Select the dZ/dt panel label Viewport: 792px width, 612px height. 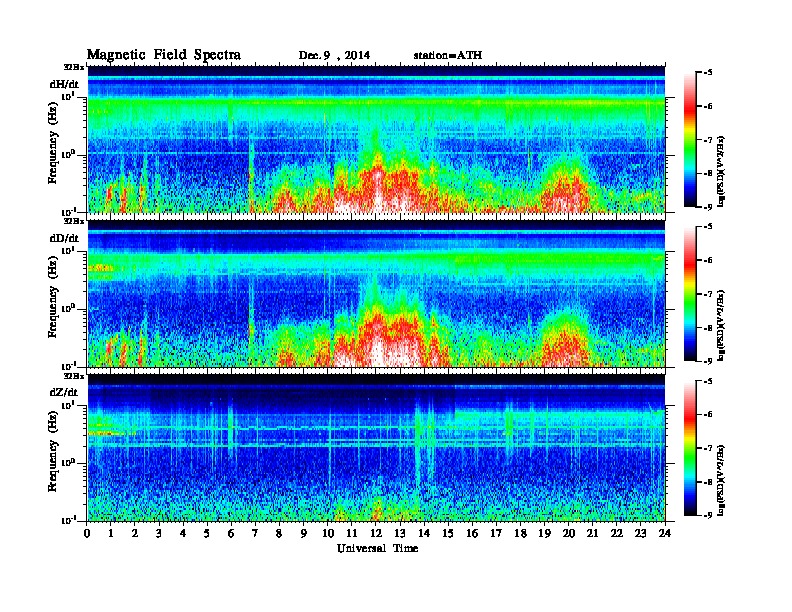64,392
